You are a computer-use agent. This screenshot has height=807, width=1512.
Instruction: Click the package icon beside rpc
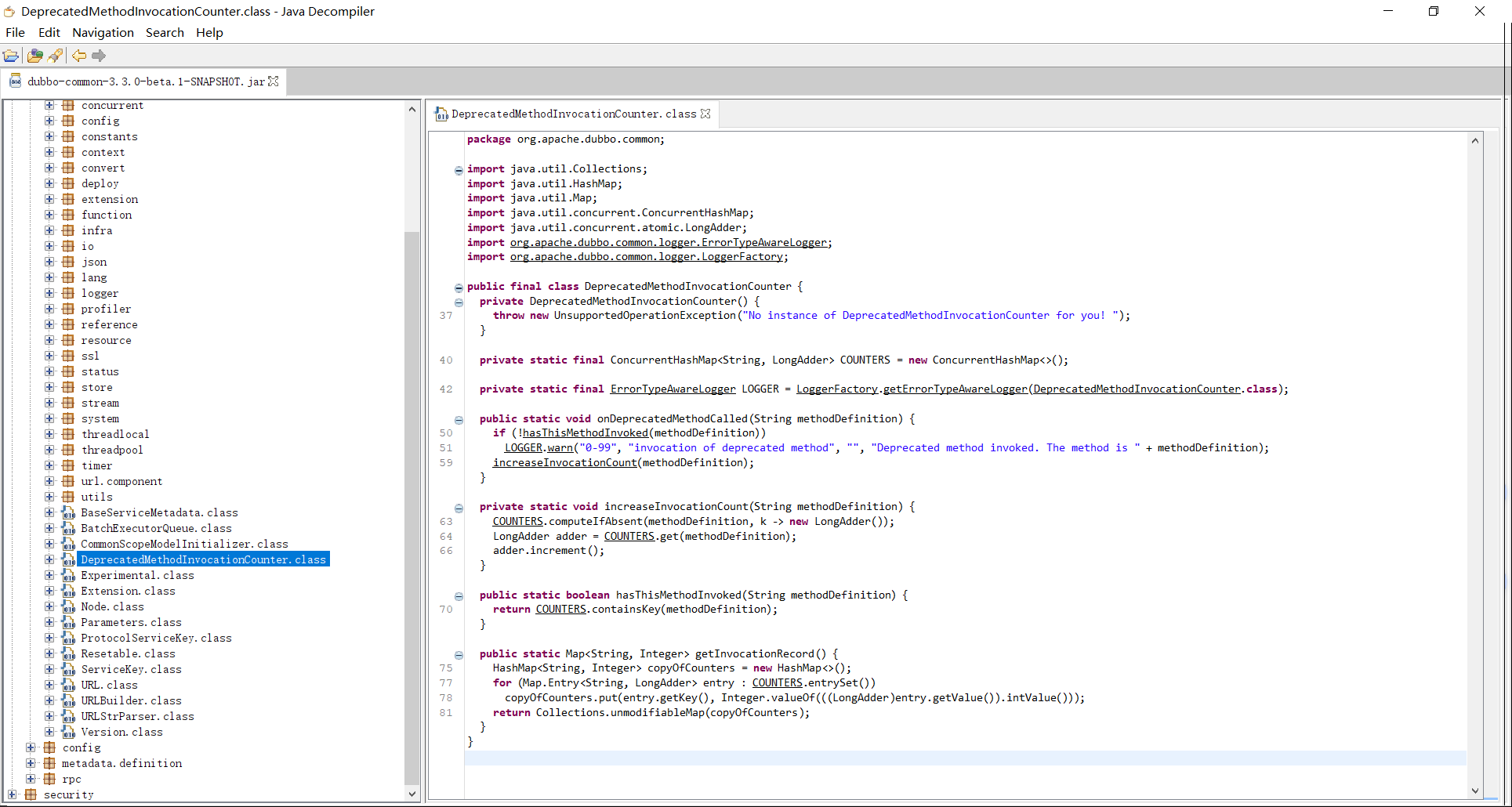(x=49, y=779)
